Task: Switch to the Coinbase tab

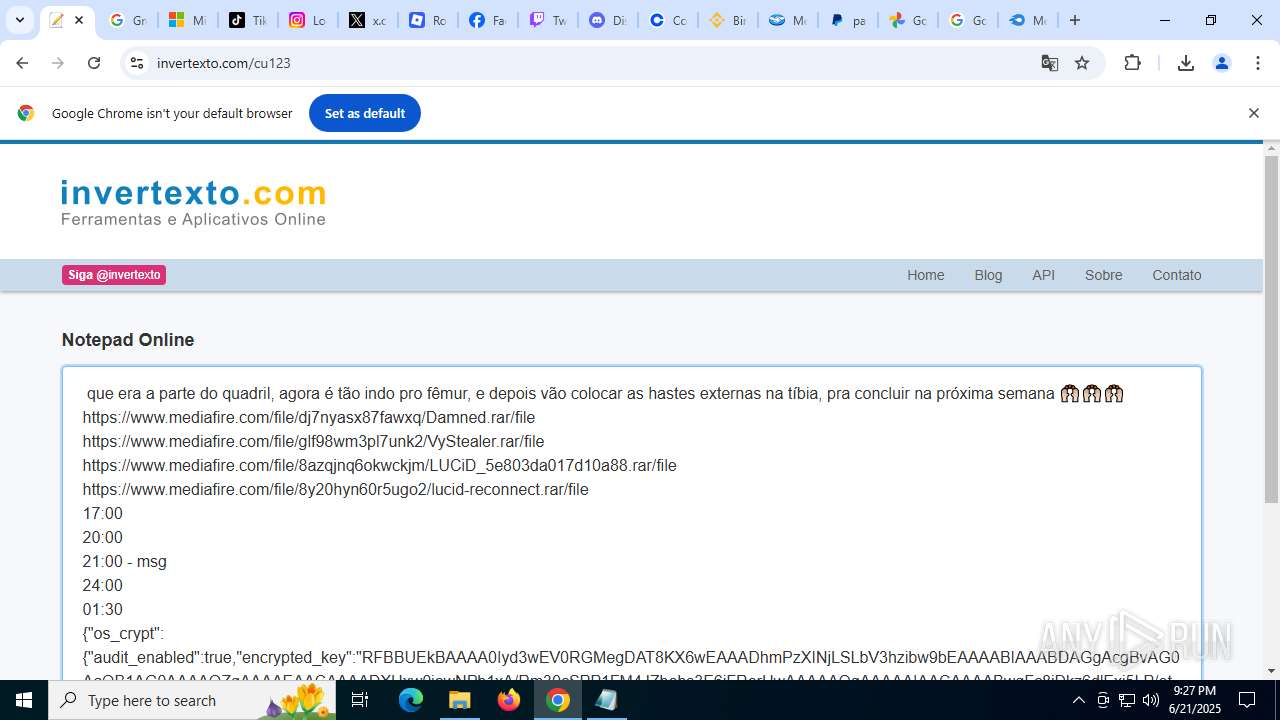Action: click(667, 20)
